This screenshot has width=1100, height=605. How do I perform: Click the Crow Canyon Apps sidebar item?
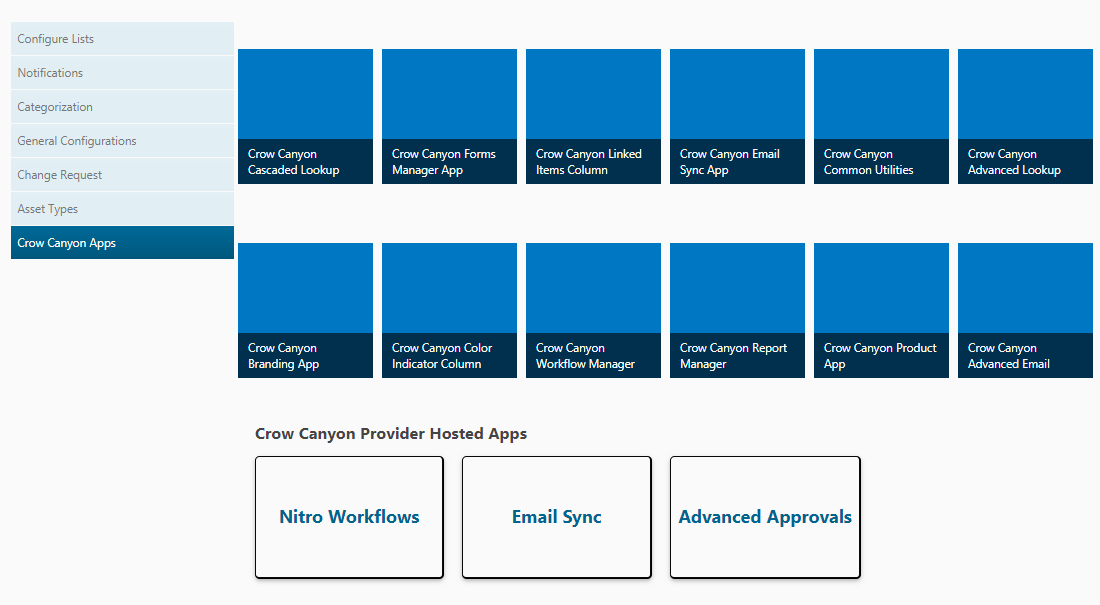122,243
